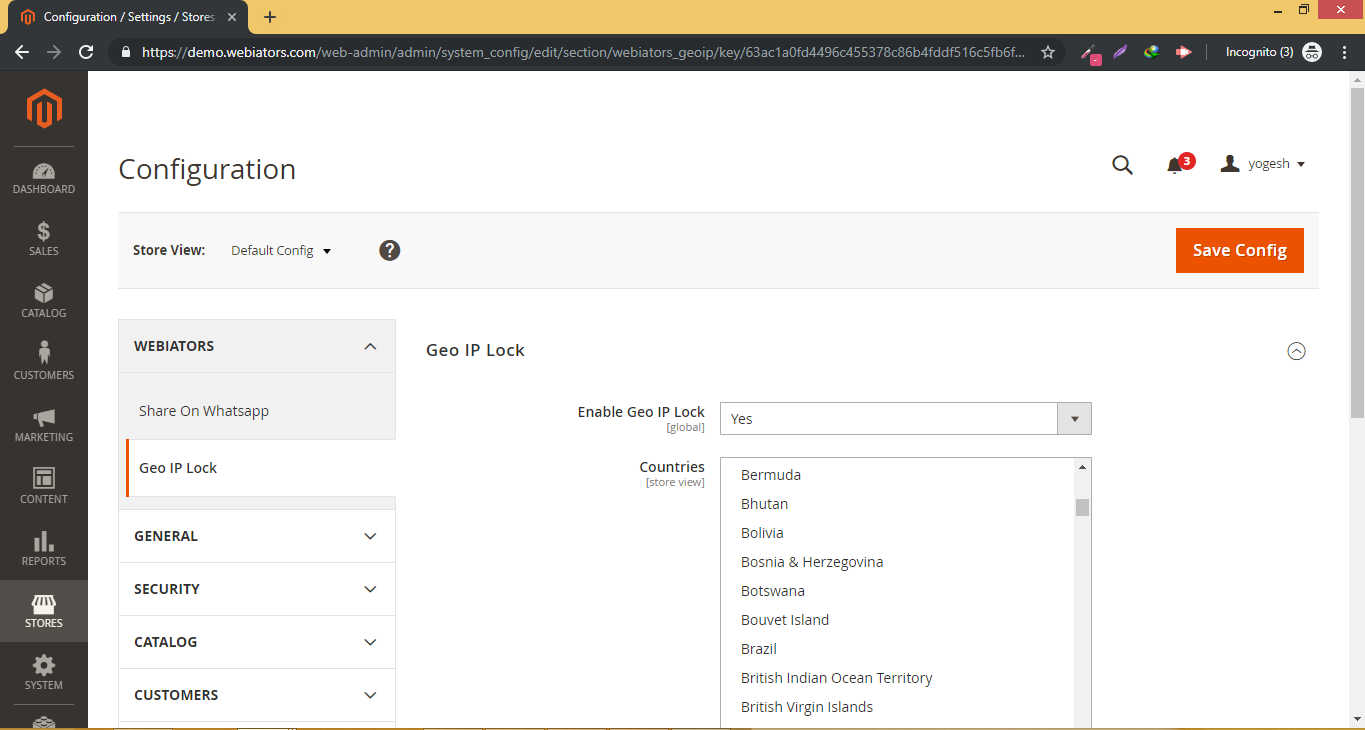Open the yogesh account menu

[x=1263, y=163]
